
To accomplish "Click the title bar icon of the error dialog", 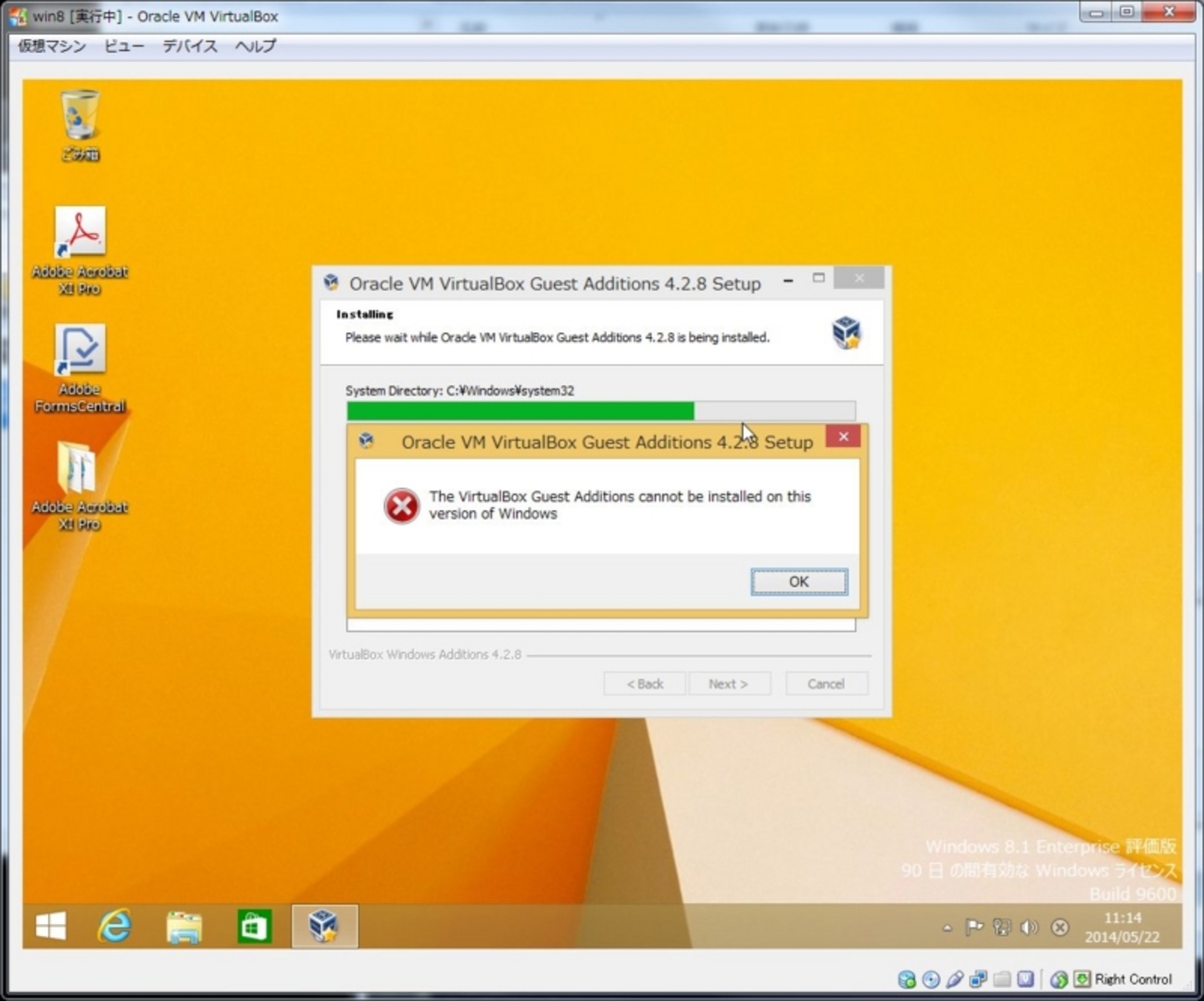I will pyautogui.click(x=367, y=441).
